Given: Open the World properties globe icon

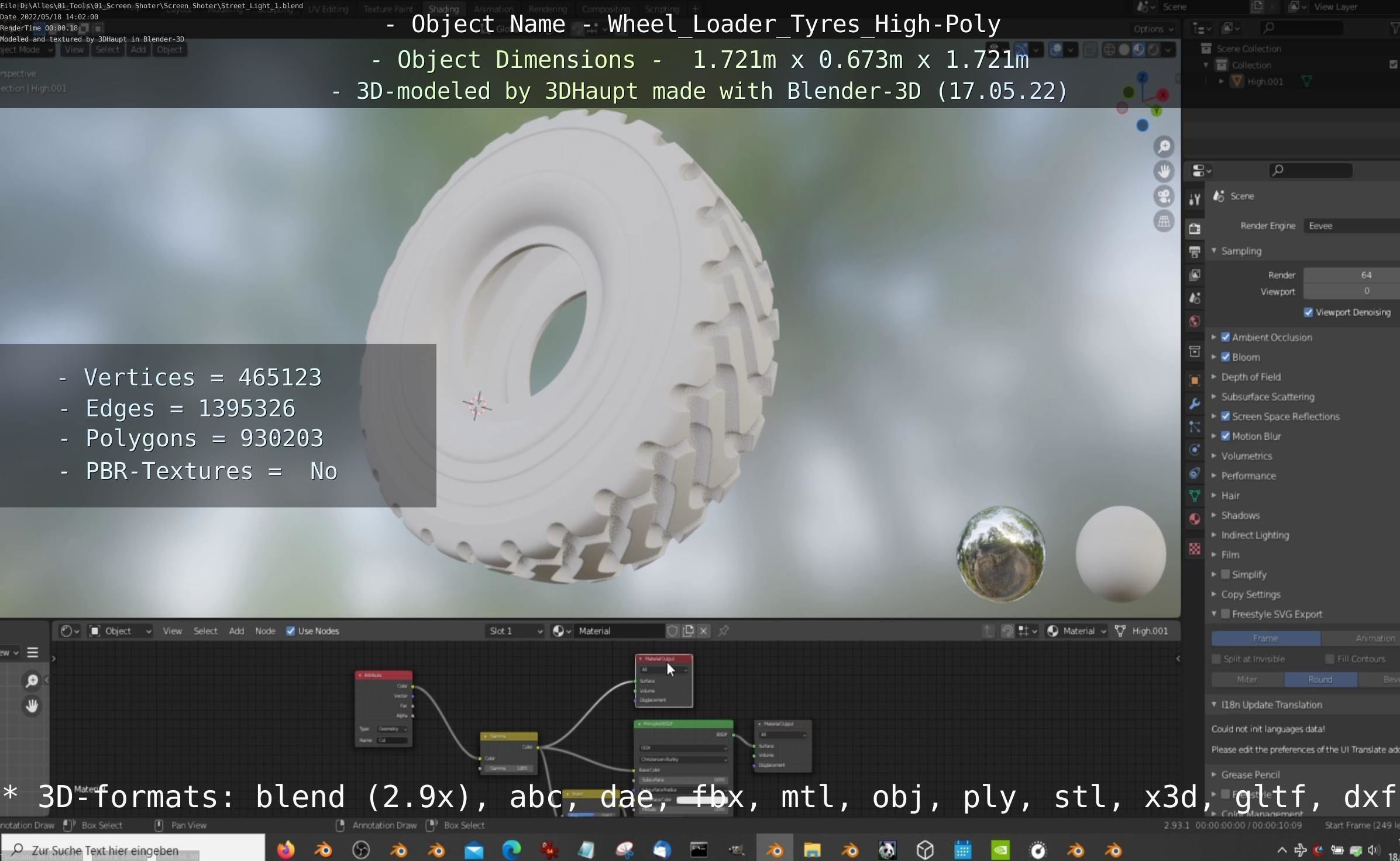Looking at the screenshot, I should tap(1195, 321).
